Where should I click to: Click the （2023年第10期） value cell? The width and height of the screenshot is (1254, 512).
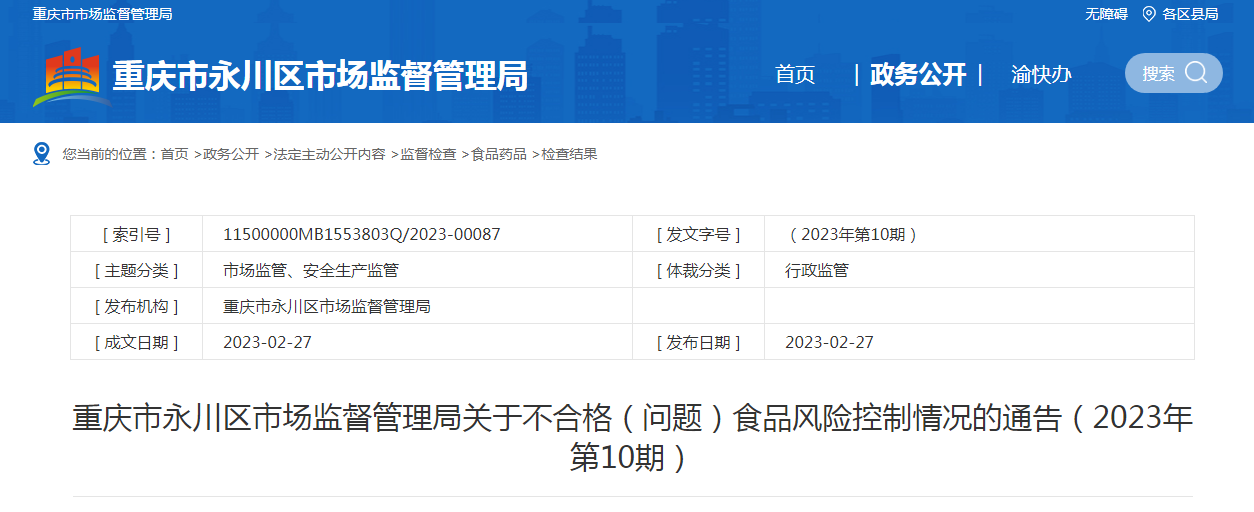(979, 234)
